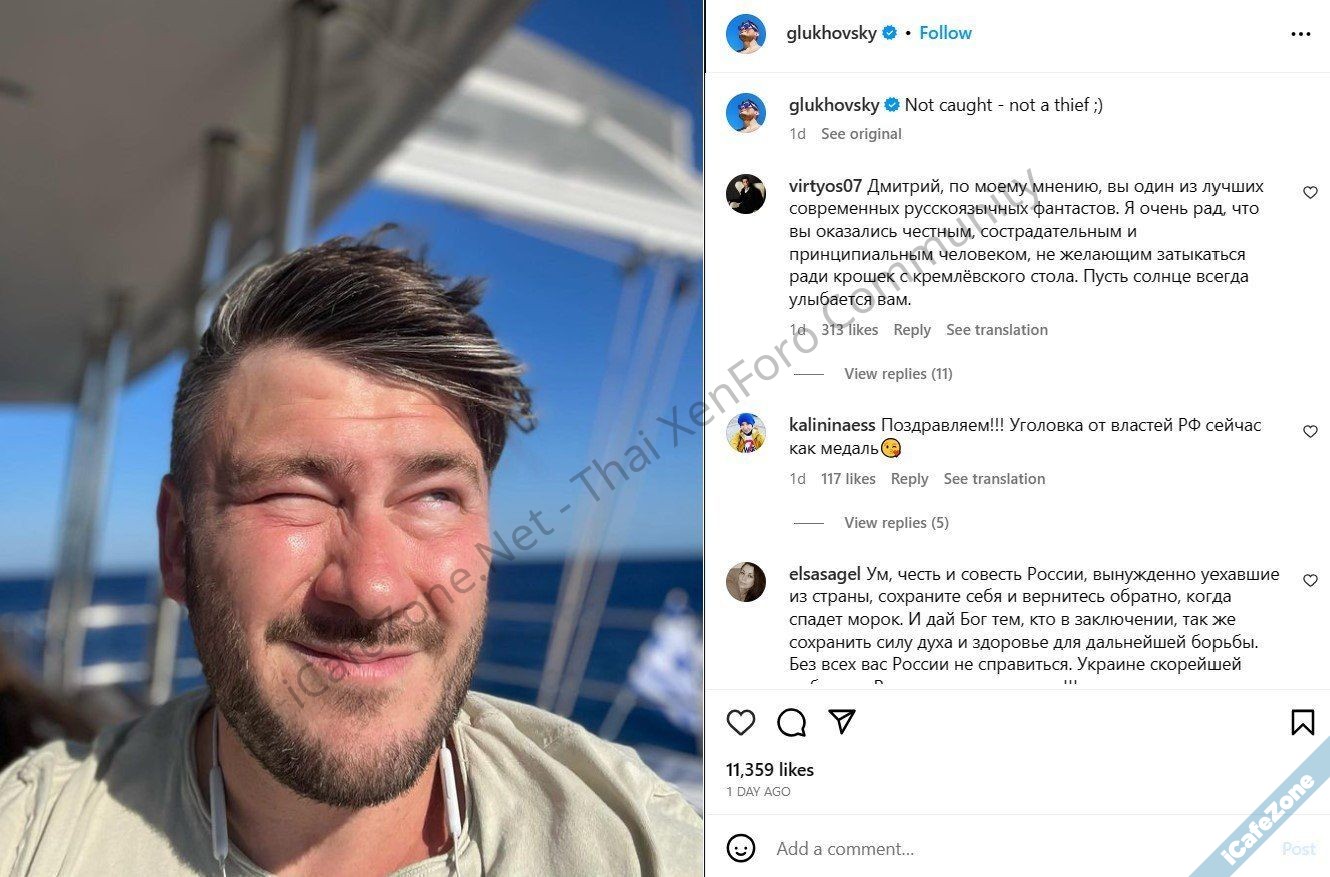Like kalininaess's comment heart
The image size is (1330, 877).
click(x=1310, y=432)
